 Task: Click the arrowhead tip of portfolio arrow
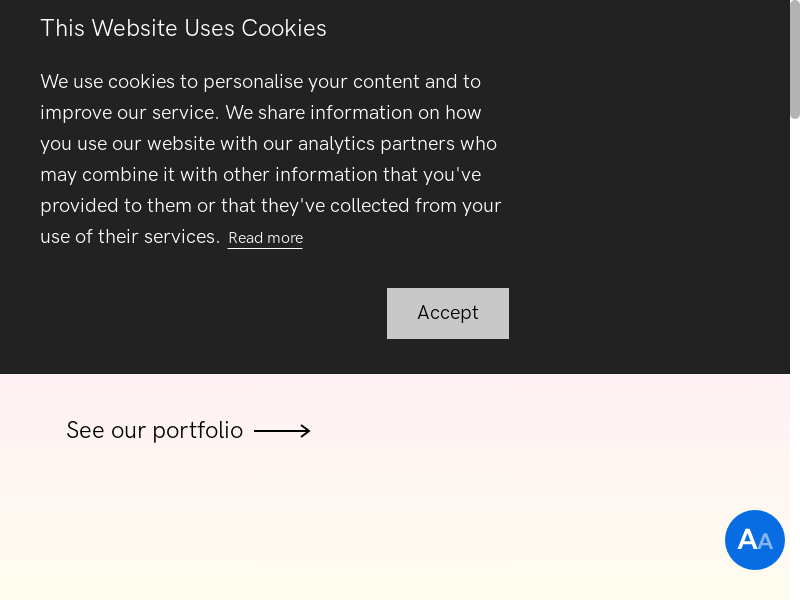(x=307, y=431)
